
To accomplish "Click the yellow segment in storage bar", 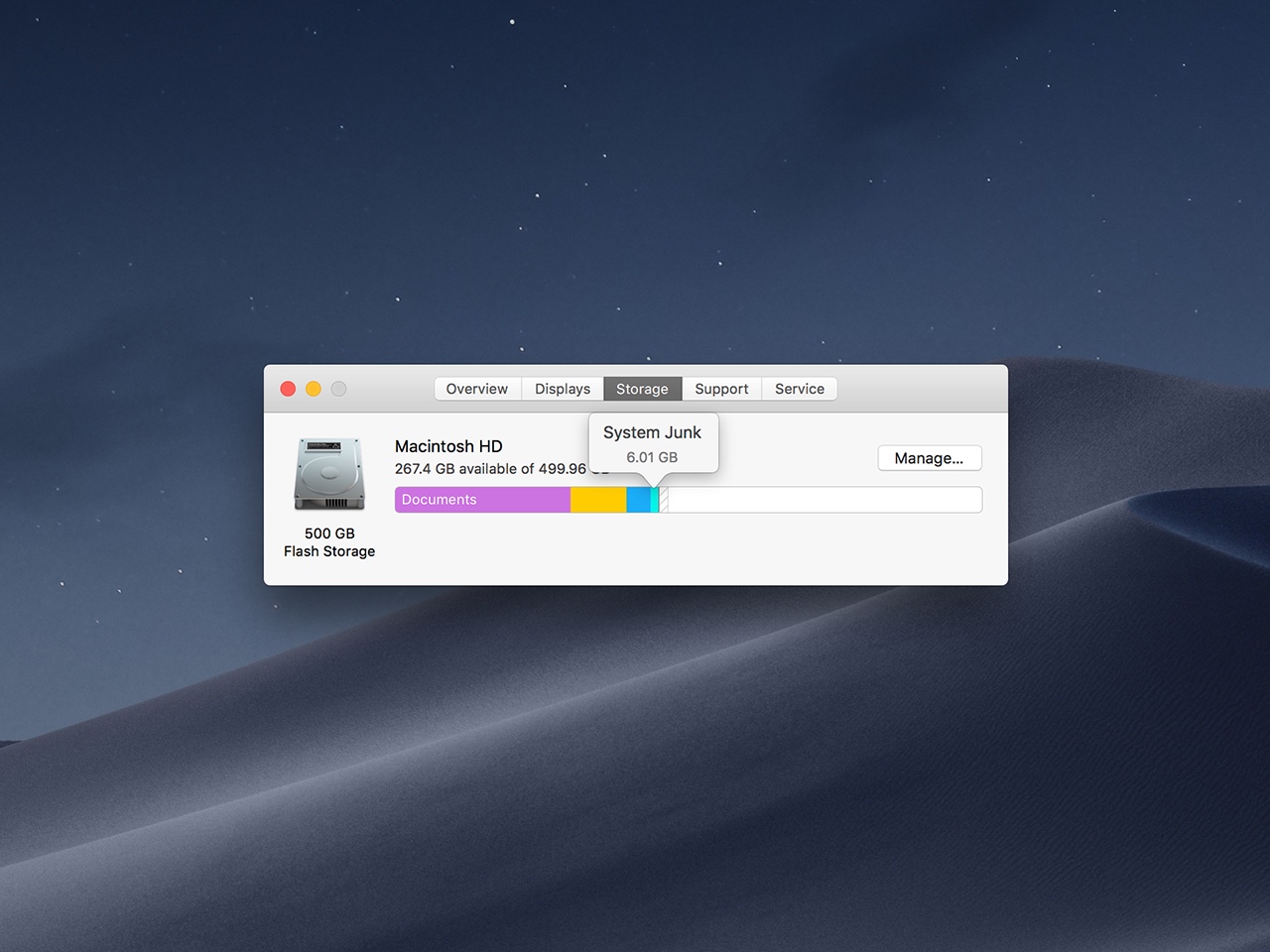I will 598,500.
